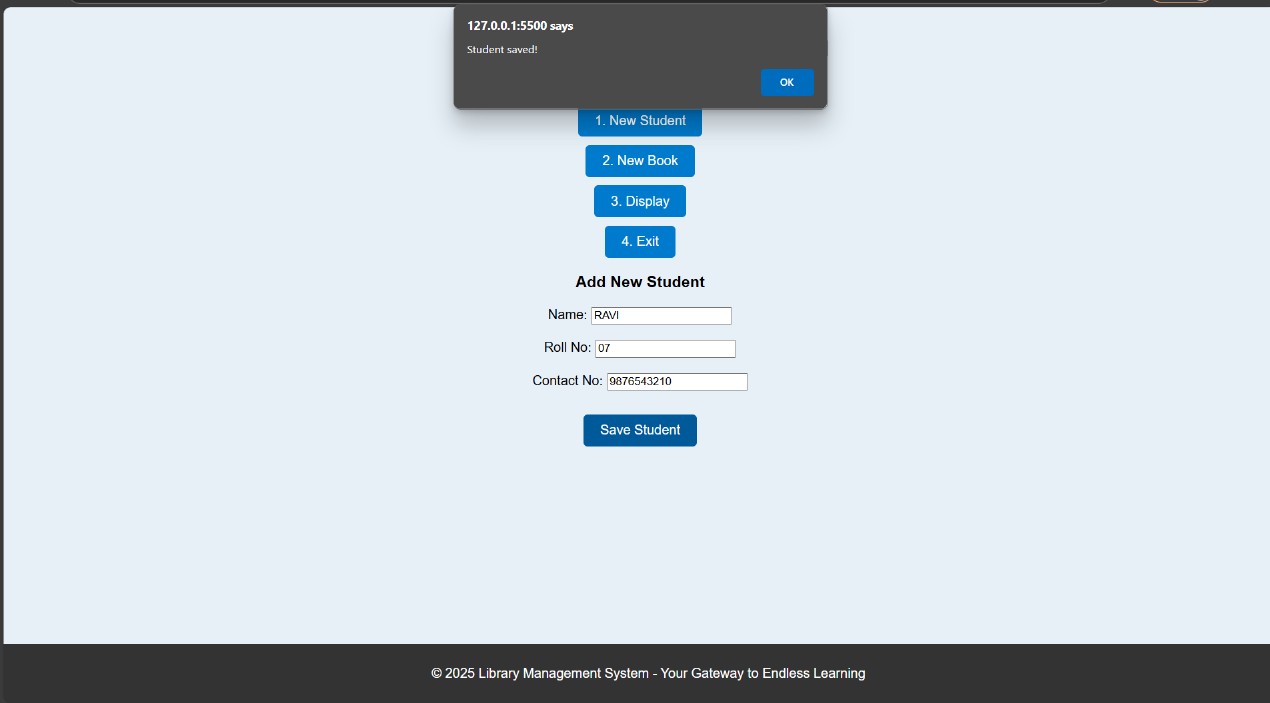Choose the 4. Exit option

(x=640, y=242)
